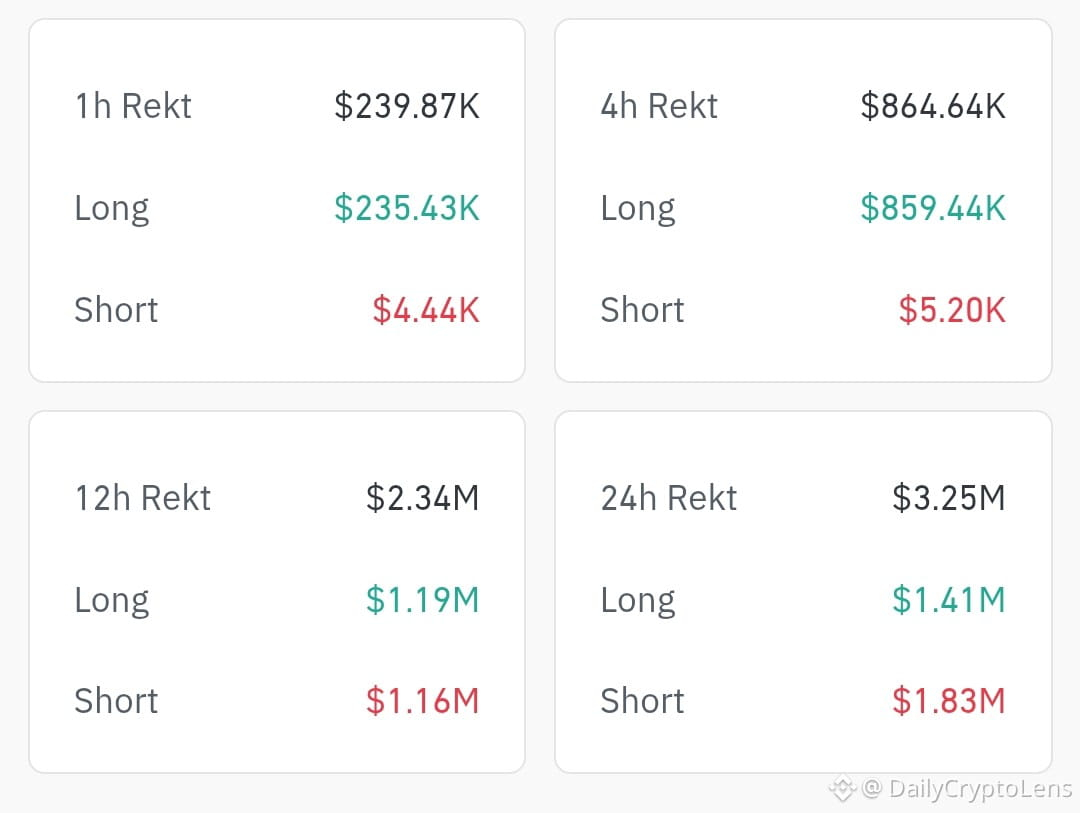Click the 1h Short value $4.44K
The image size is (1080, 813).
426,310
